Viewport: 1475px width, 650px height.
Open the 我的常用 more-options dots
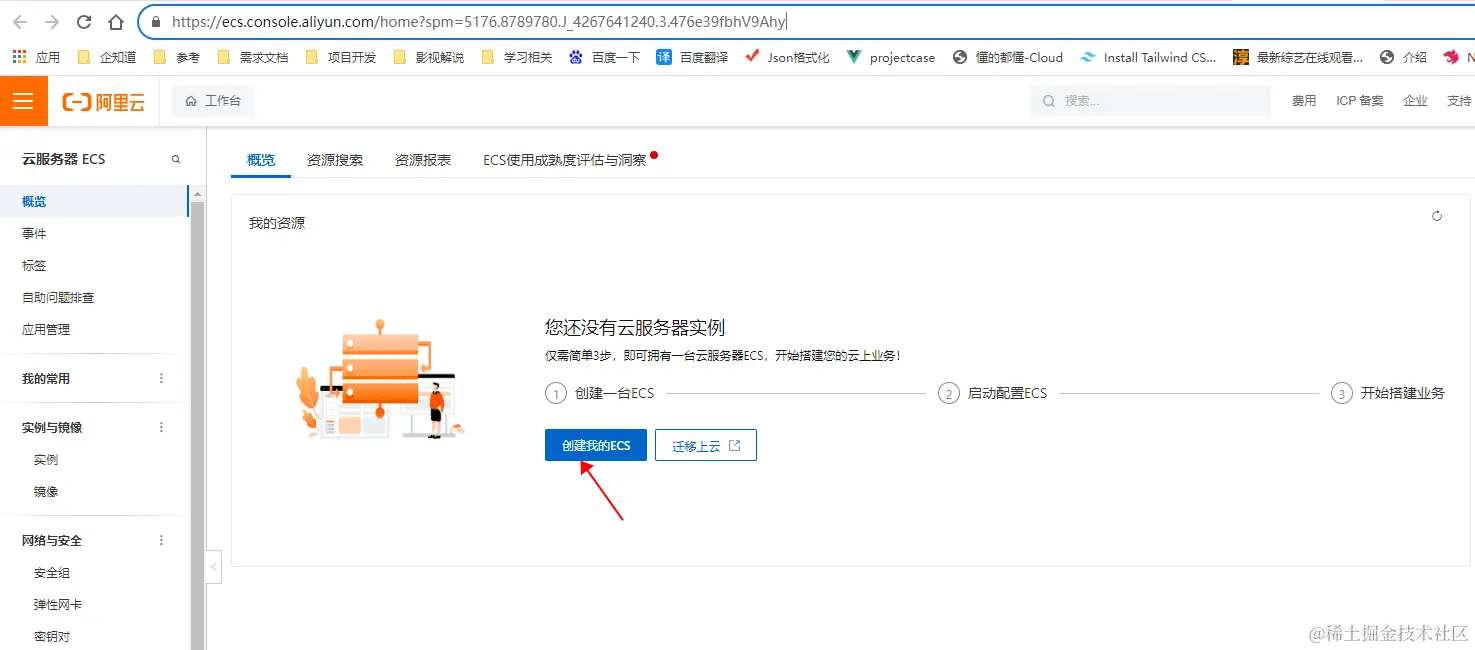[162, 378]
